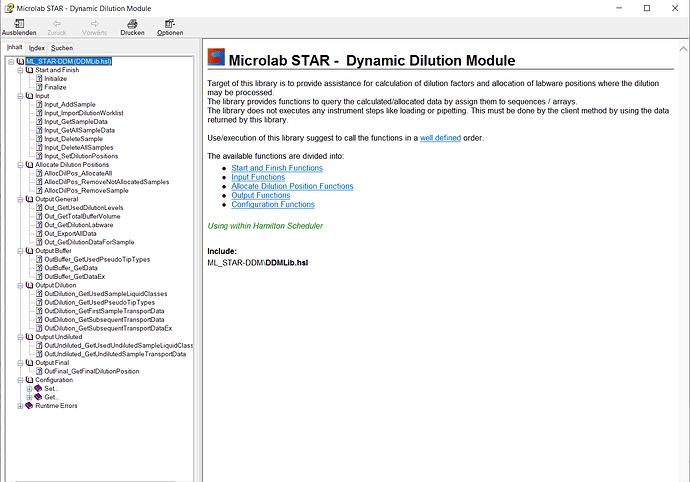Select OutDilution_GetUsedSampleLiquidClasses tree item
The image size is (690, 482).
106,294
